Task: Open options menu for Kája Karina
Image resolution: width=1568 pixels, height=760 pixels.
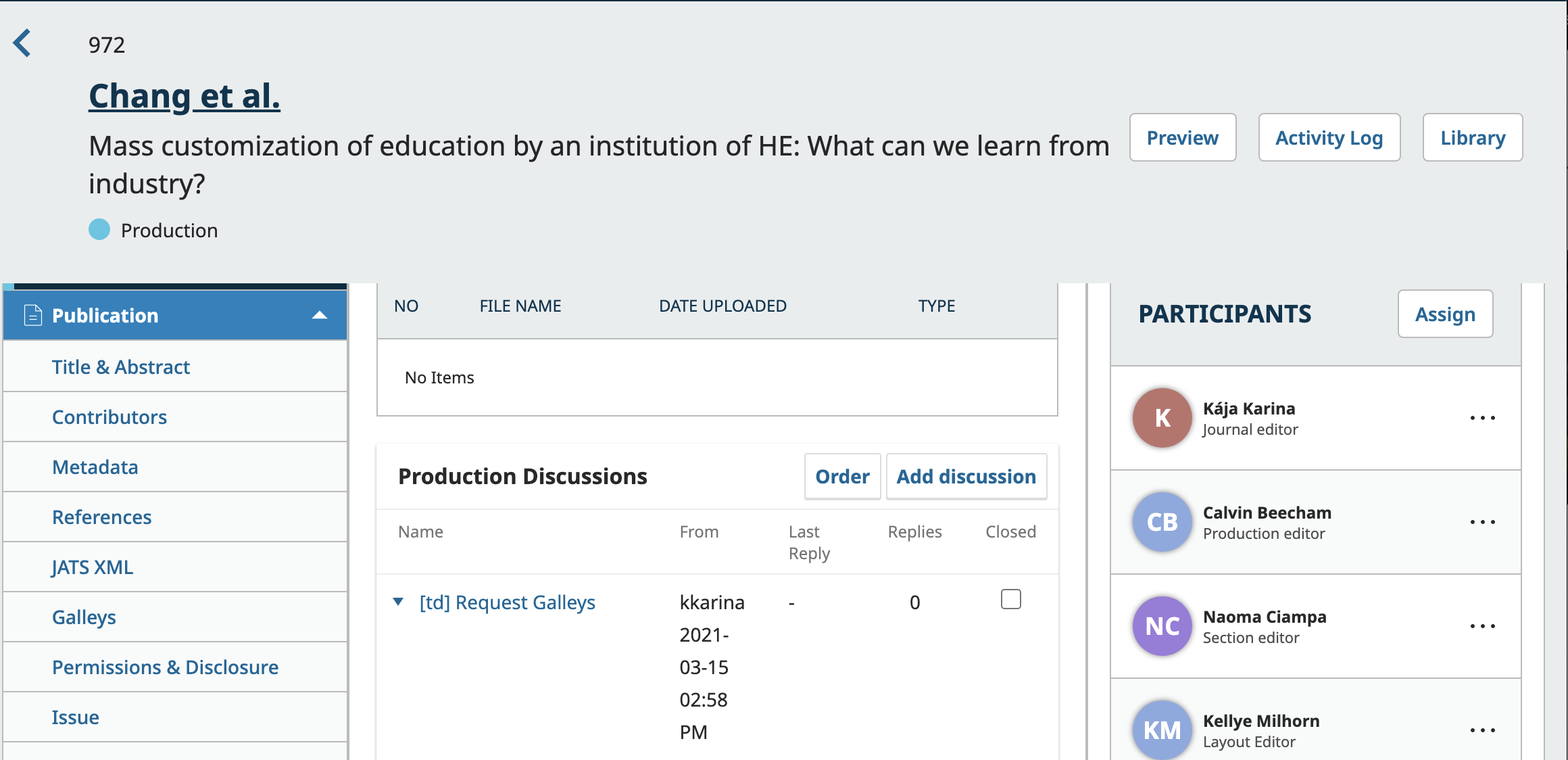Action: point(1482,419)
